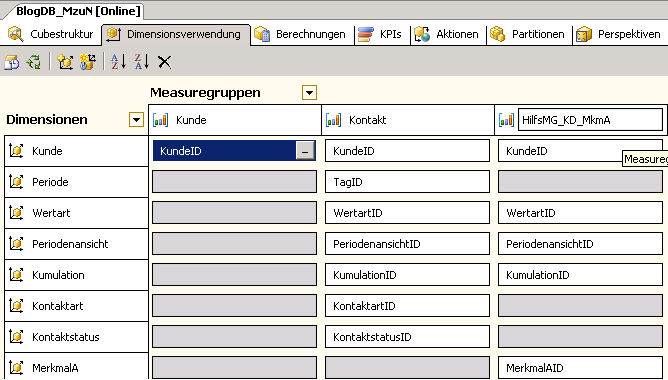Screen dimensions: 668x380
Task: Select the TagID cell
Action: tap(407, 182)
